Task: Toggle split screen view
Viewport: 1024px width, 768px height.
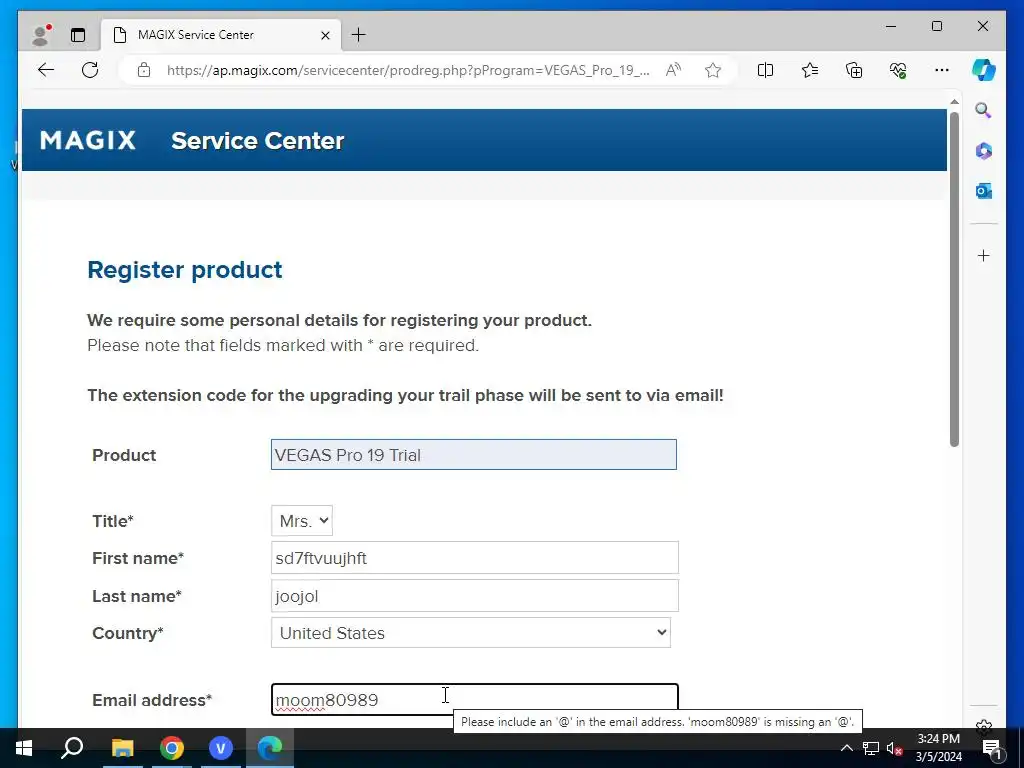Action: pyautogui.click(x=765, y=70)
